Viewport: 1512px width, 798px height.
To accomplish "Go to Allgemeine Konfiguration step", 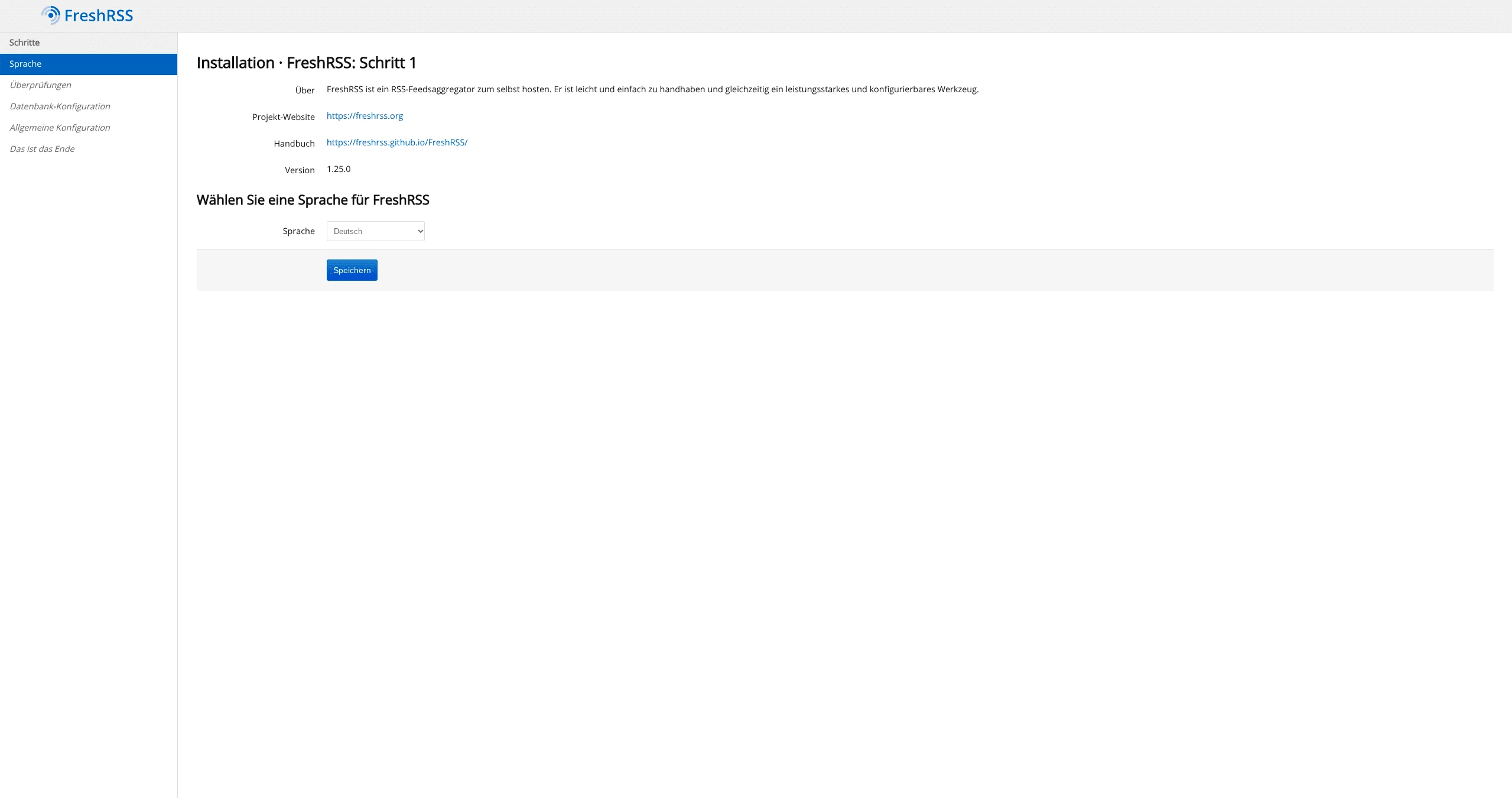I will point(89,128).
